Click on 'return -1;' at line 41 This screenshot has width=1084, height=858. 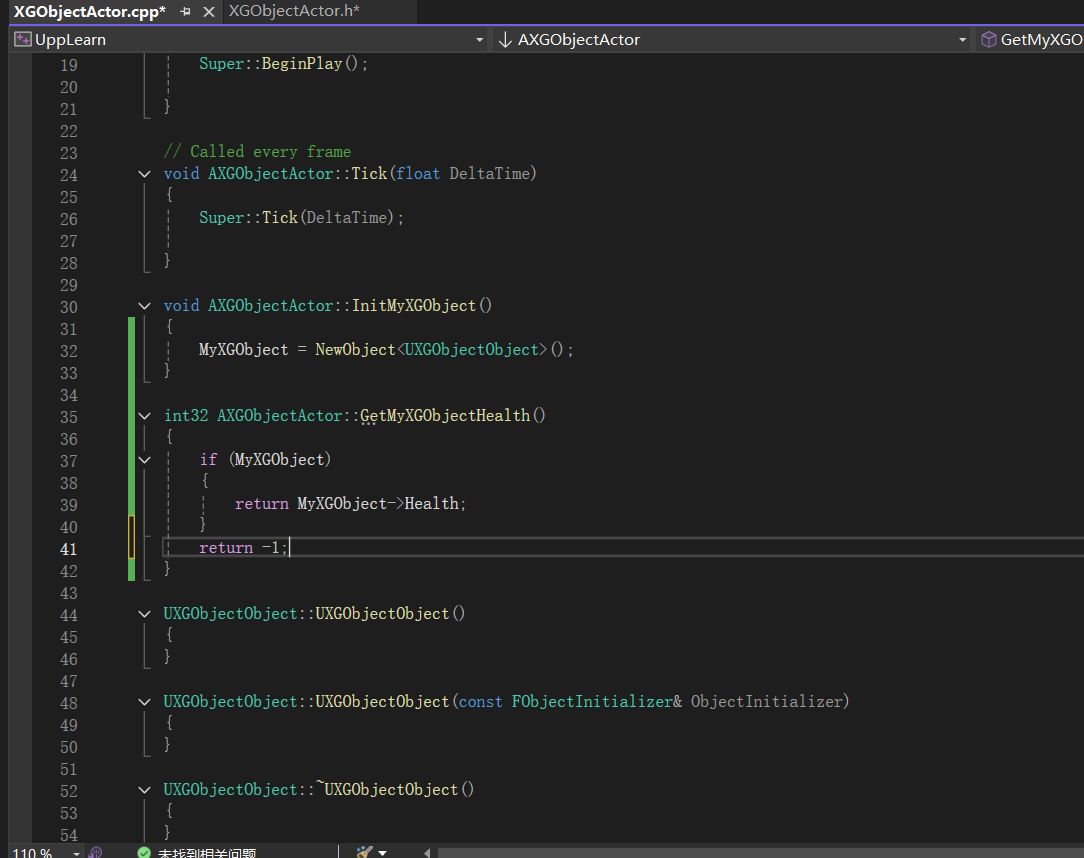click(243, 548)
